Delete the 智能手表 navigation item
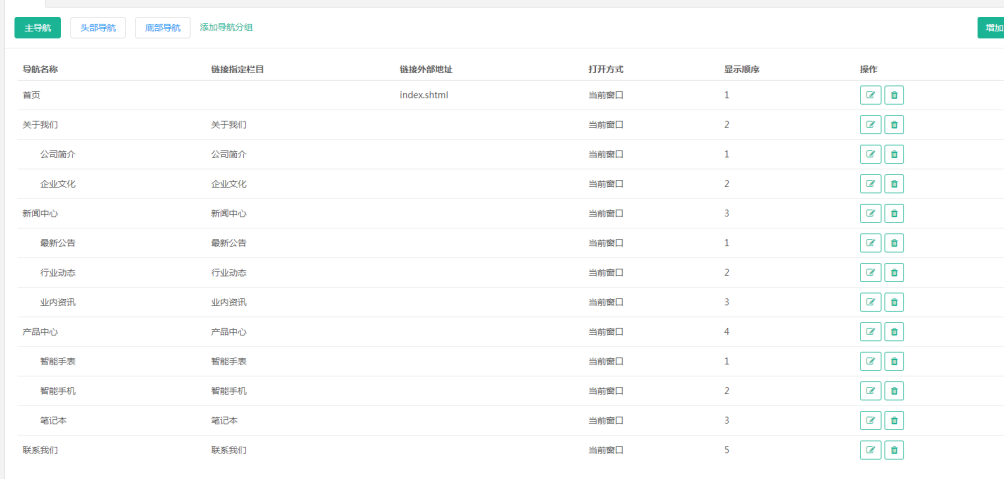 [x=894, y=361]
